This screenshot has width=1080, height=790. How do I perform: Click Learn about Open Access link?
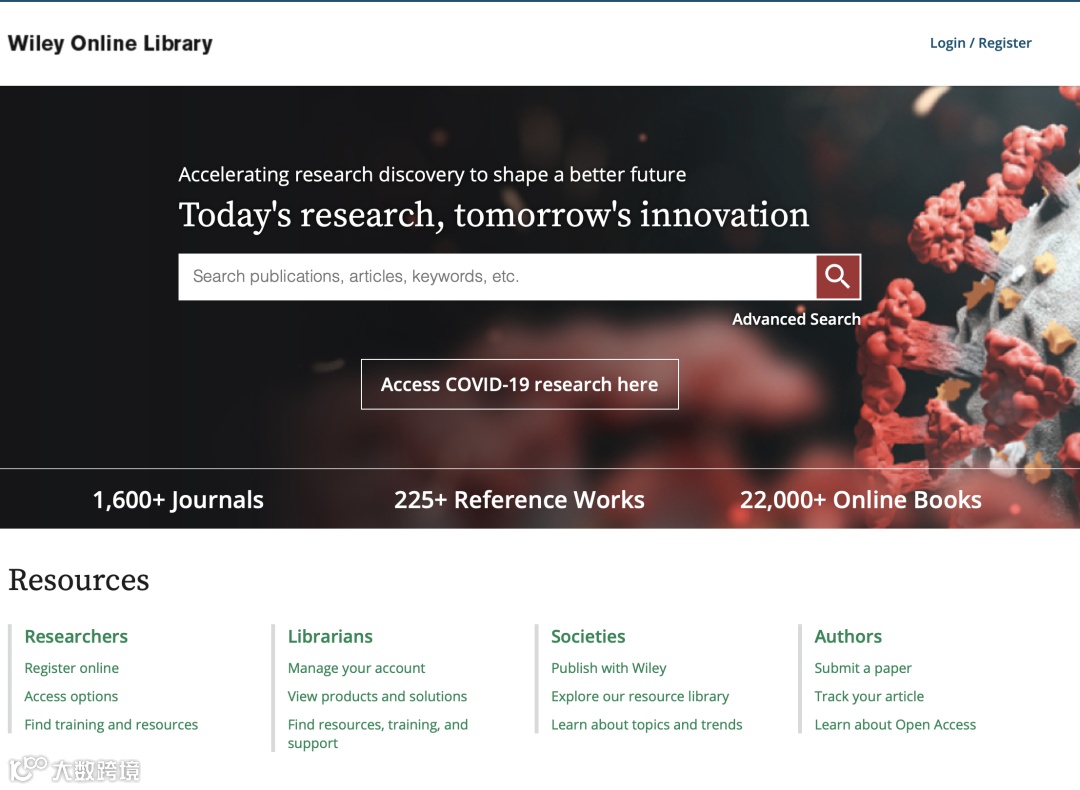point(895,725)
